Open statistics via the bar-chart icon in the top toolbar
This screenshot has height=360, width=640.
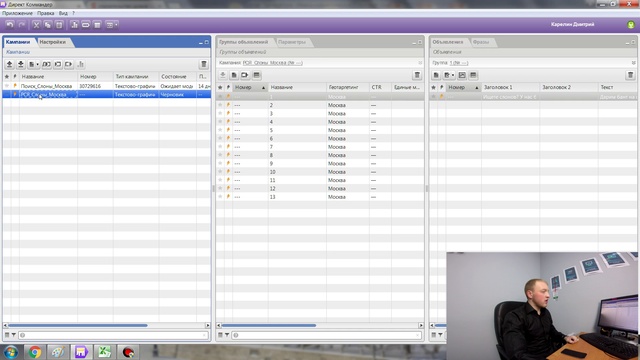pyautogui.click(x=74, y=25)
